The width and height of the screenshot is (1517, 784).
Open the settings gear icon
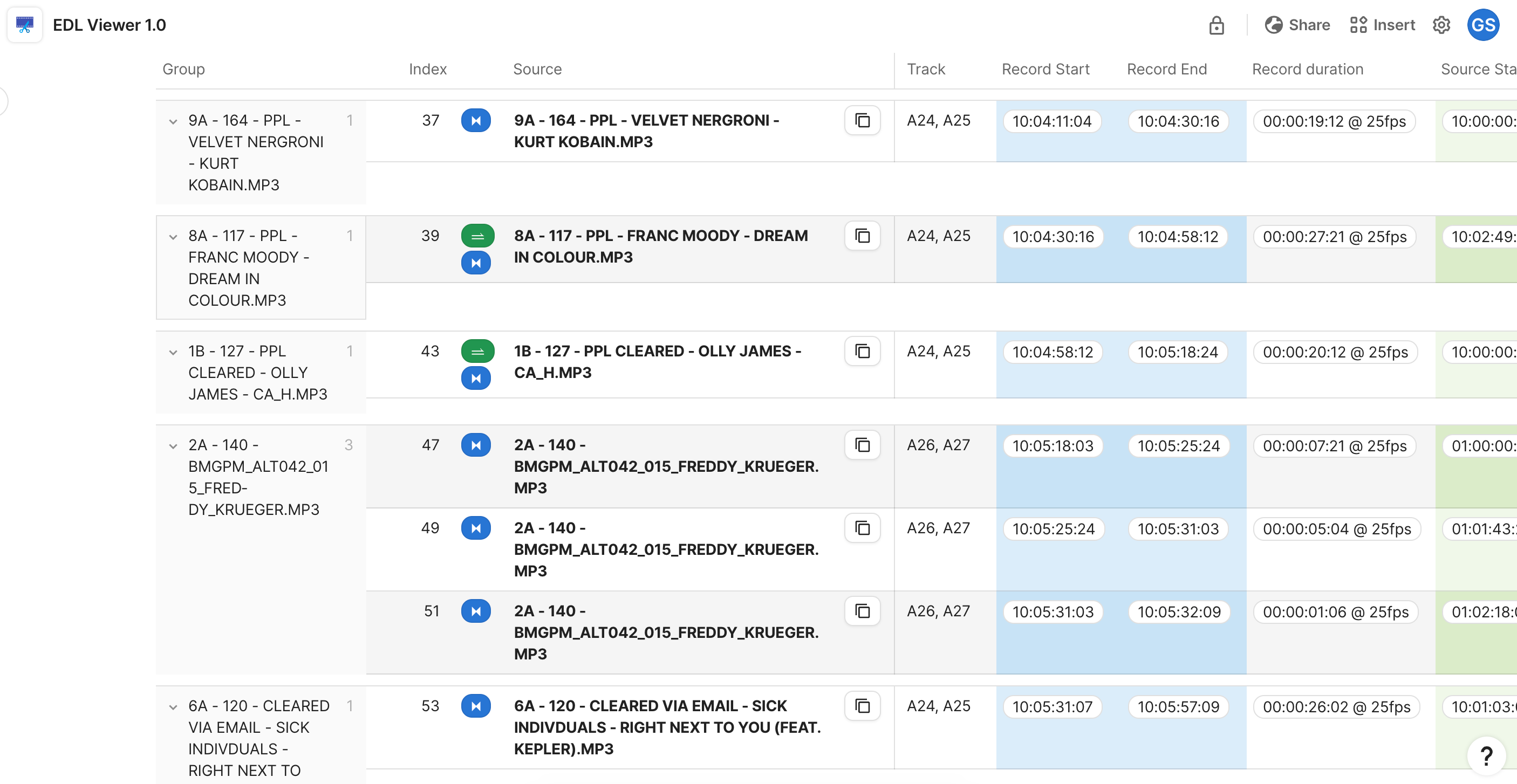point(1441,25)
